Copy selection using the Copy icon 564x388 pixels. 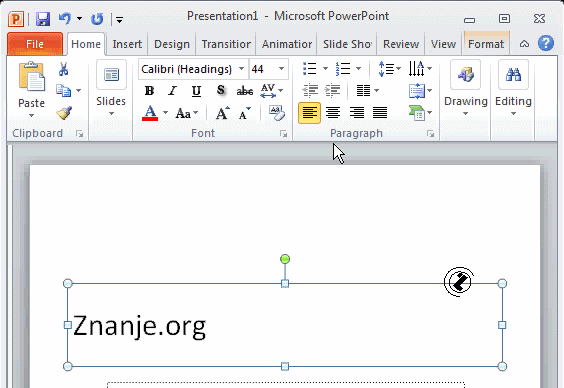(x=64, y=91)
